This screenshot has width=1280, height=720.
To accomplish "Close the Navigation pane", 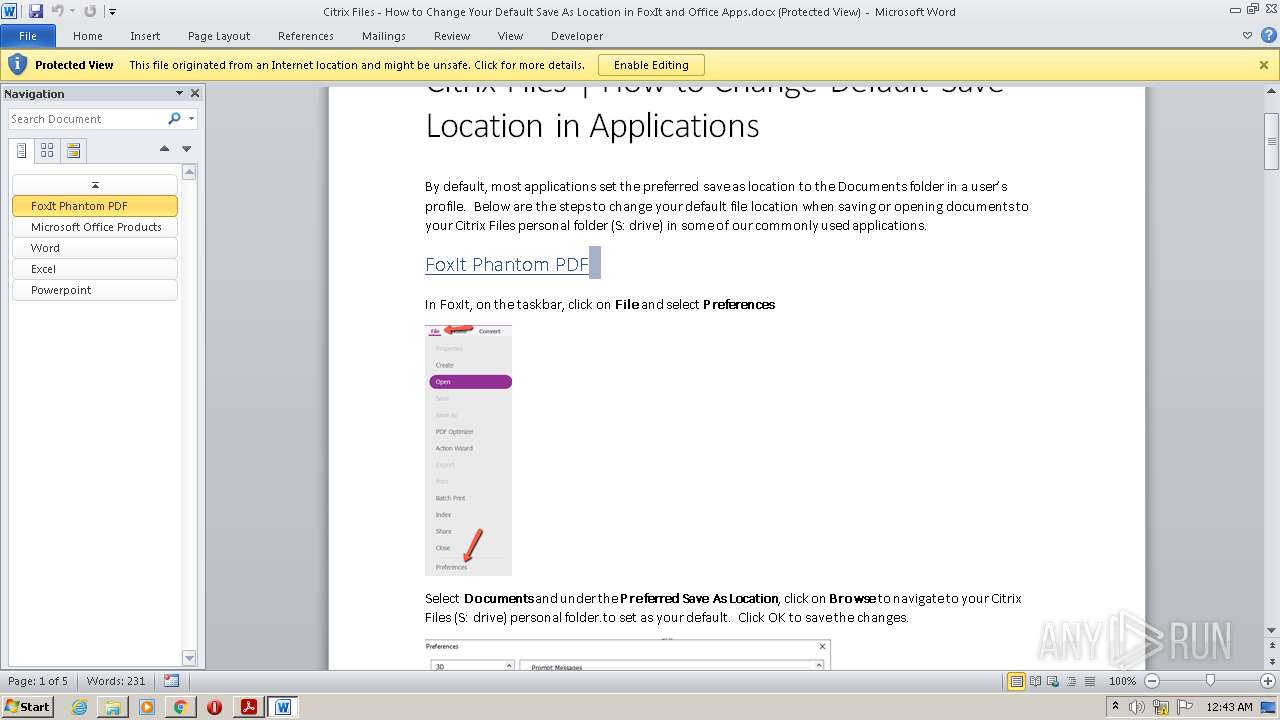I will tap(195, 93).
